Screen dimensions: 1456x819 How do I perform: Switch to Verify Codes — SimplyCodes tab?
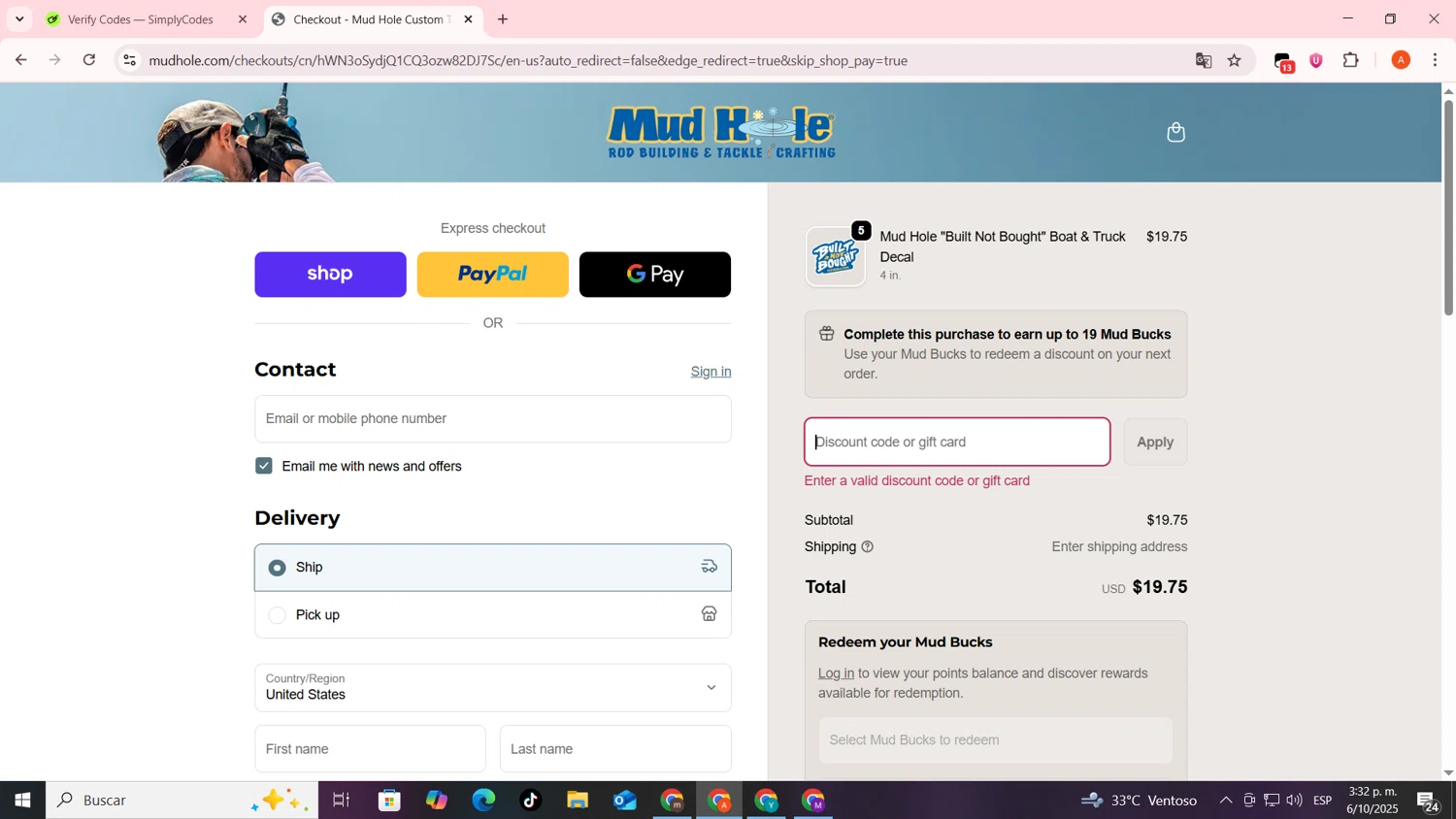click(x=143, y=19)
